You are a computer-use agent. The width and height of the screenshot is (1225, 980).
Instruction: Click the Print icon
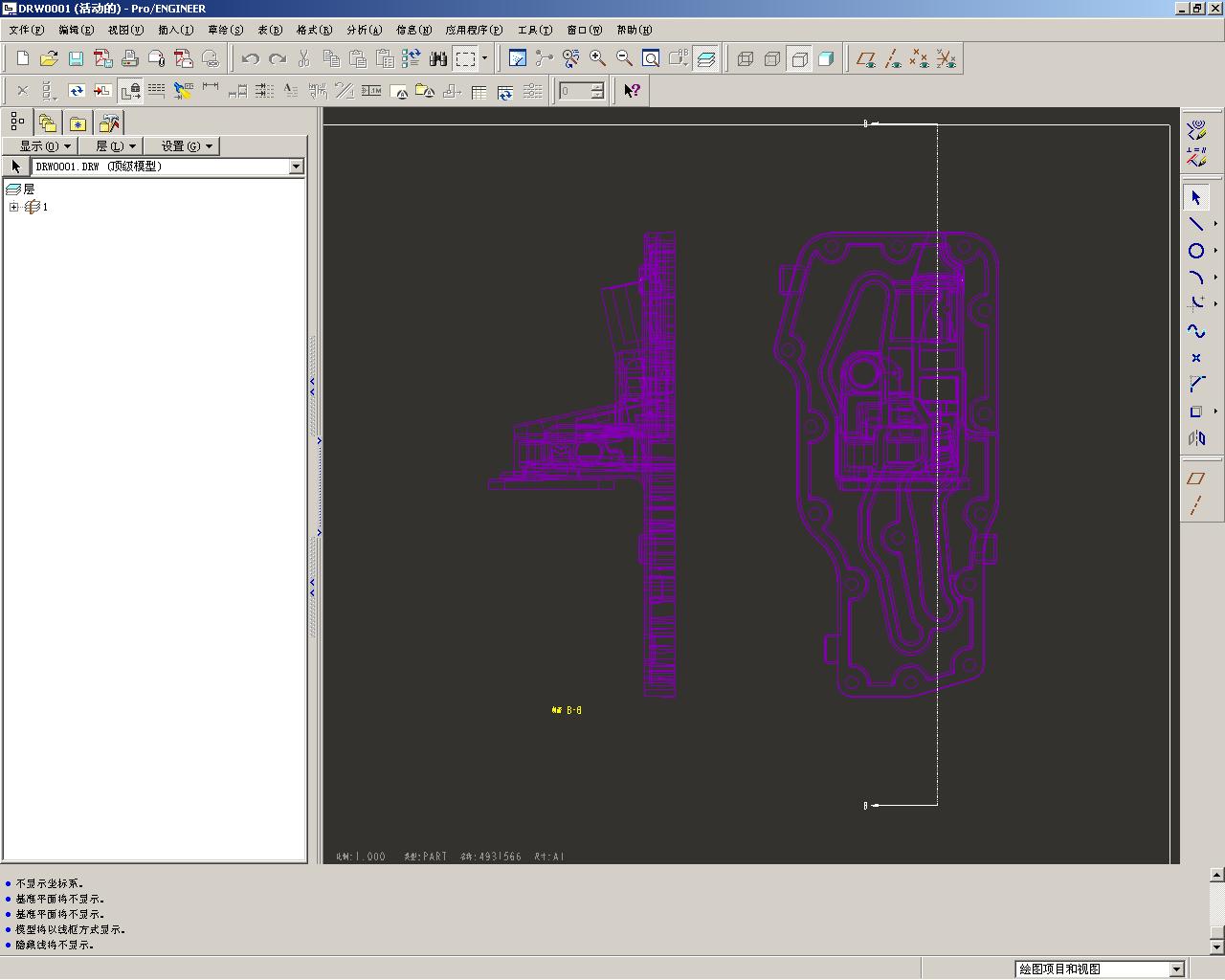coord(130,59)
